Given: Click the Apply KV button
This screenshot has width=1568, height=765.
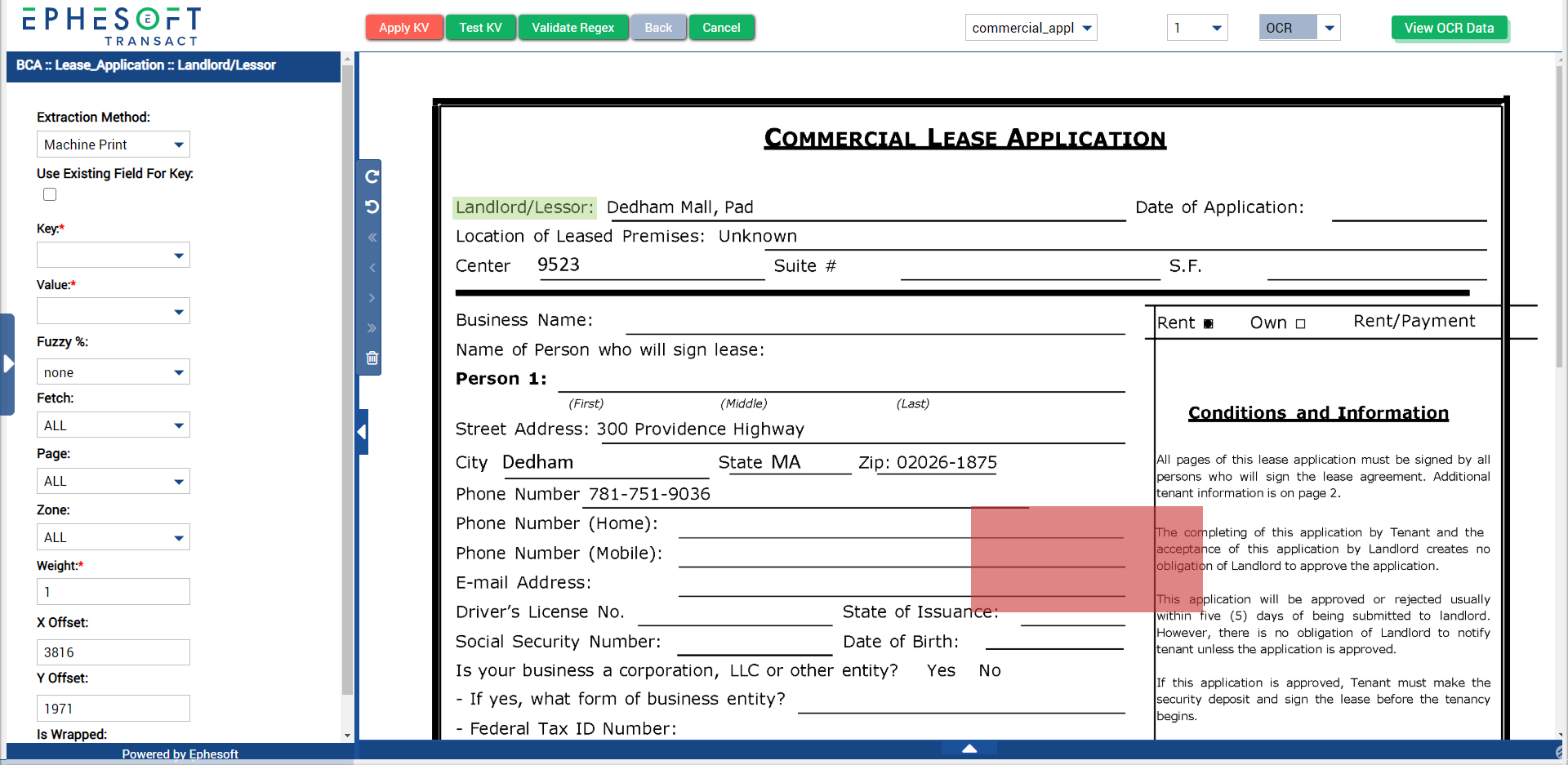Looking at the screenshot, I should (403, 28).
